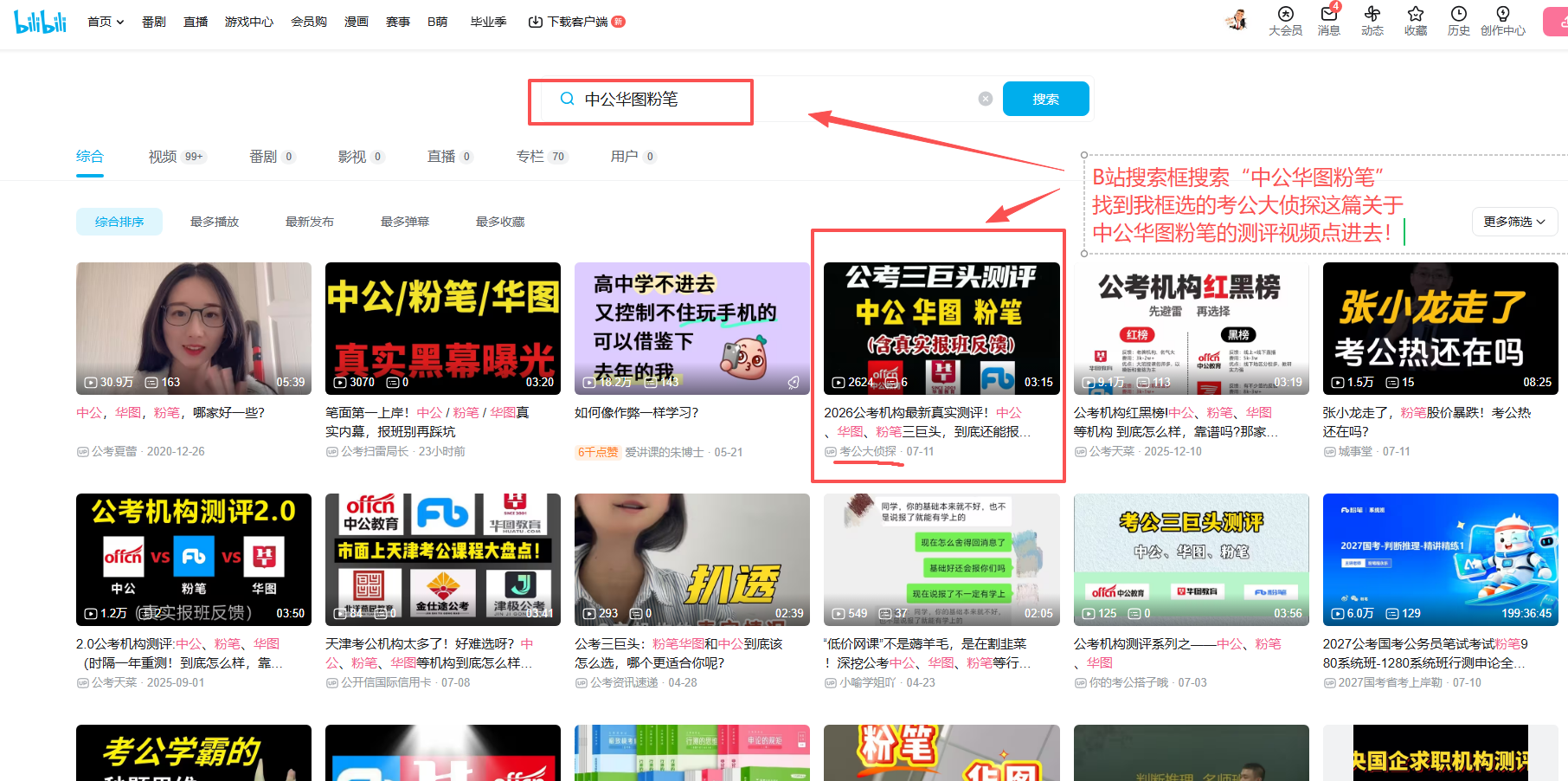
Task: Open 大会员 membership icon
Action: [1285, 21]
